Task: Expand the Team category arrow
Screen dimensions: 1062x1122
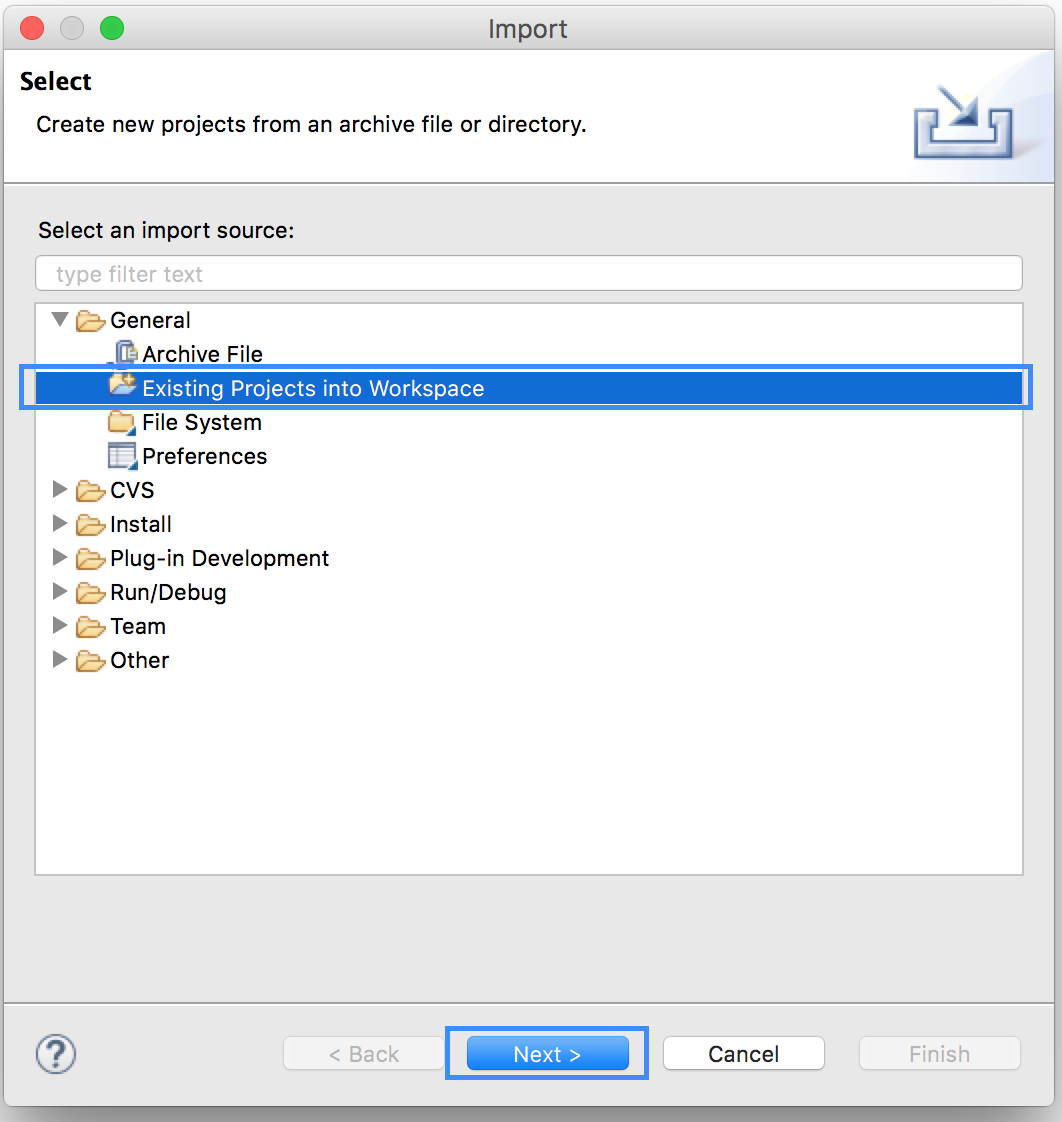Action: (x=60, y=625)
